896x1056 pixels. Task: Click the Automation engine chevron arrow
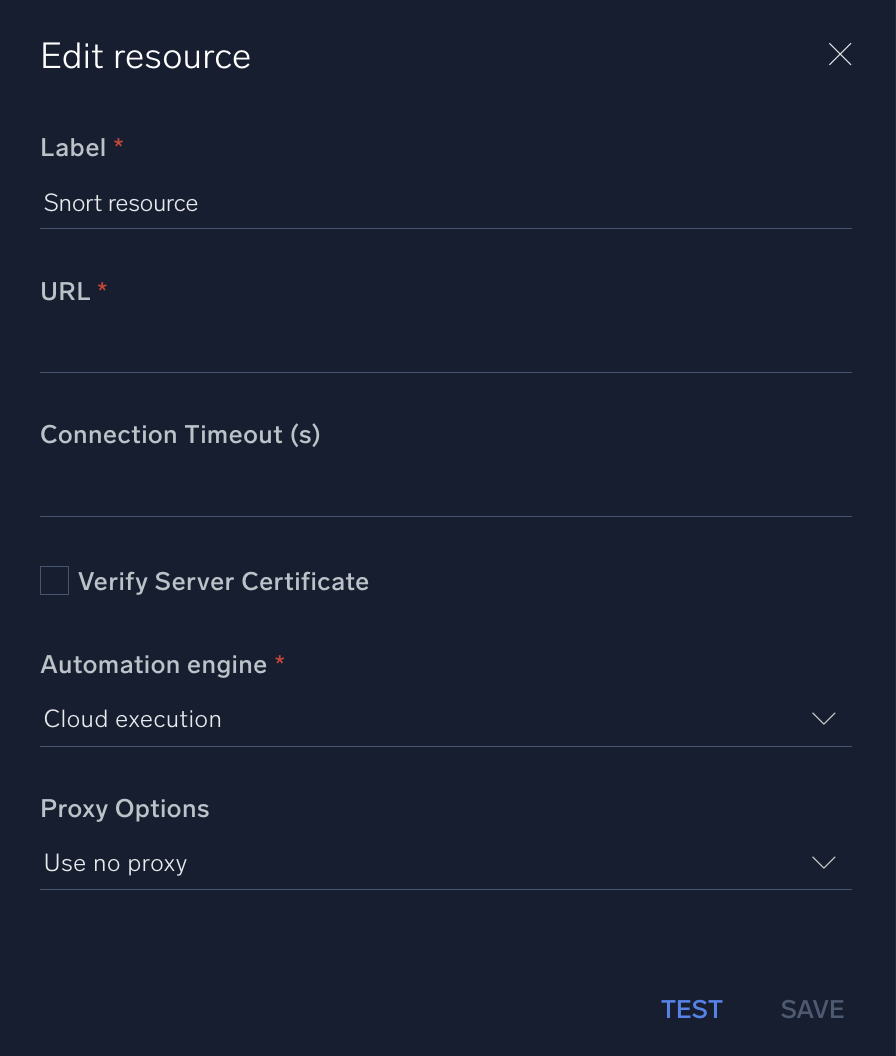coord(823,719)
